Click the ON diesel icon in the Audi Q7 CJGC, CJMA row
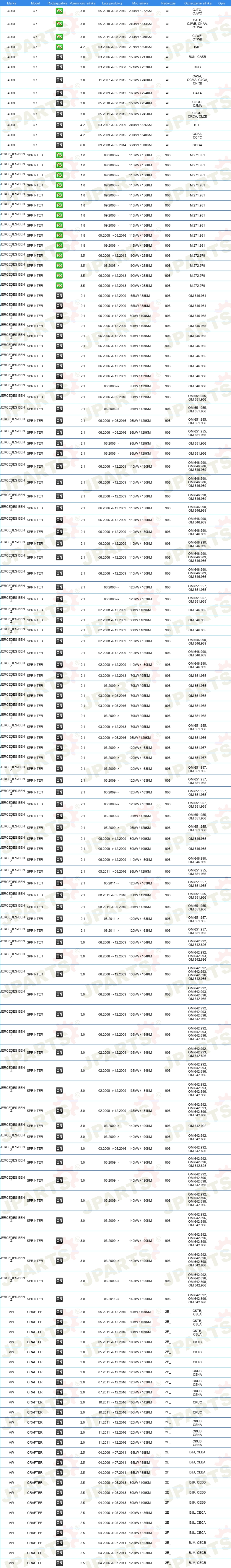The image size is (231, 1568). pyautogui.click(x=59, y=103)
